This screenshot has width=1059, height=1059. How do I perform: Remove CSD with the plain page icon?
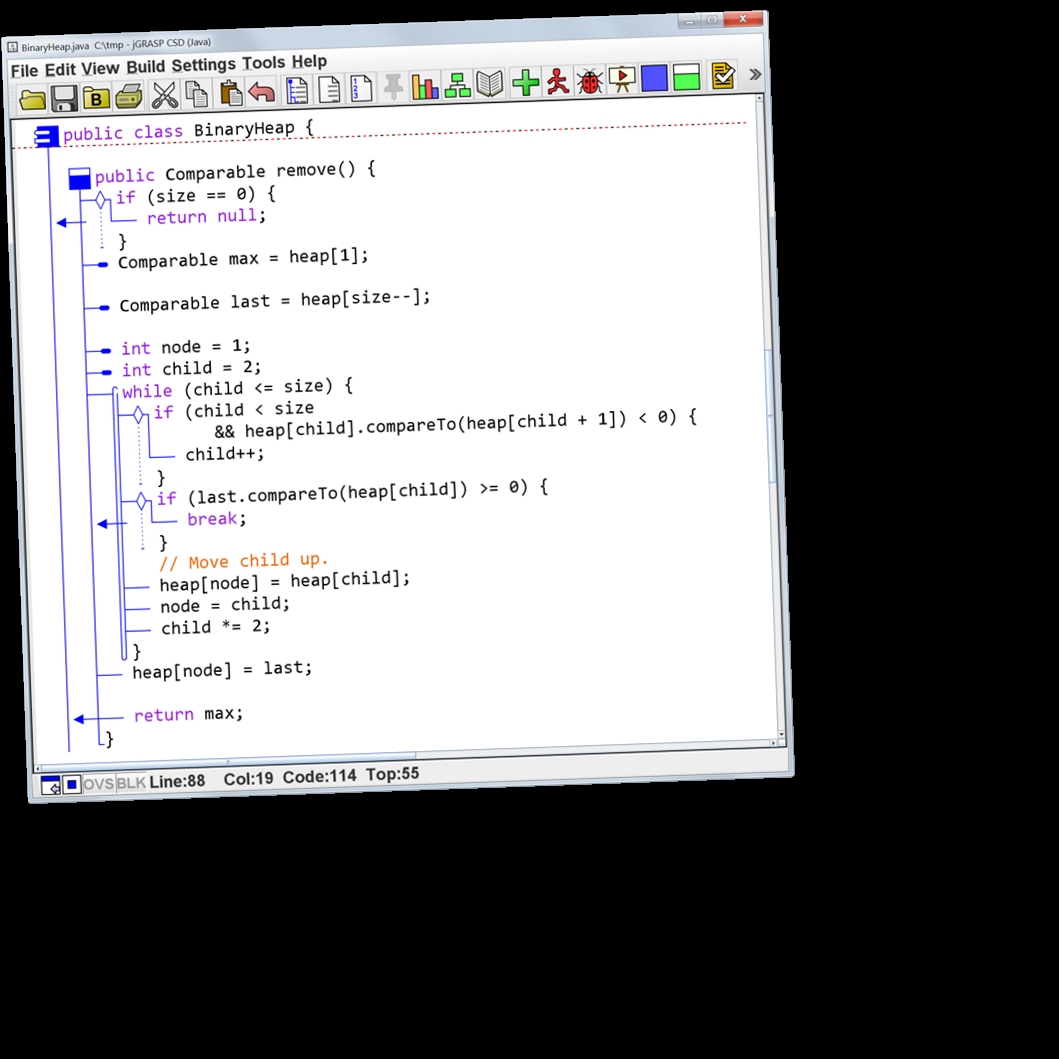(x=328, y=89)
